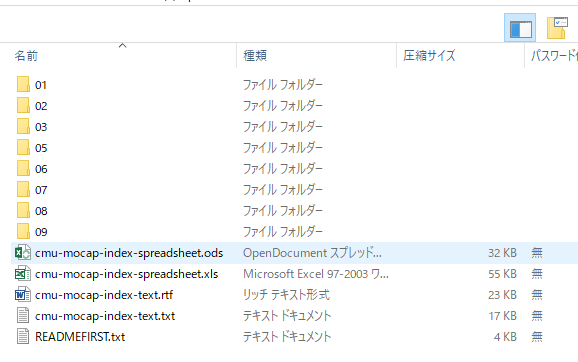Click the Microsoft Excel 97-2003 type cell

pyautogui.click(x=316, y=274)
